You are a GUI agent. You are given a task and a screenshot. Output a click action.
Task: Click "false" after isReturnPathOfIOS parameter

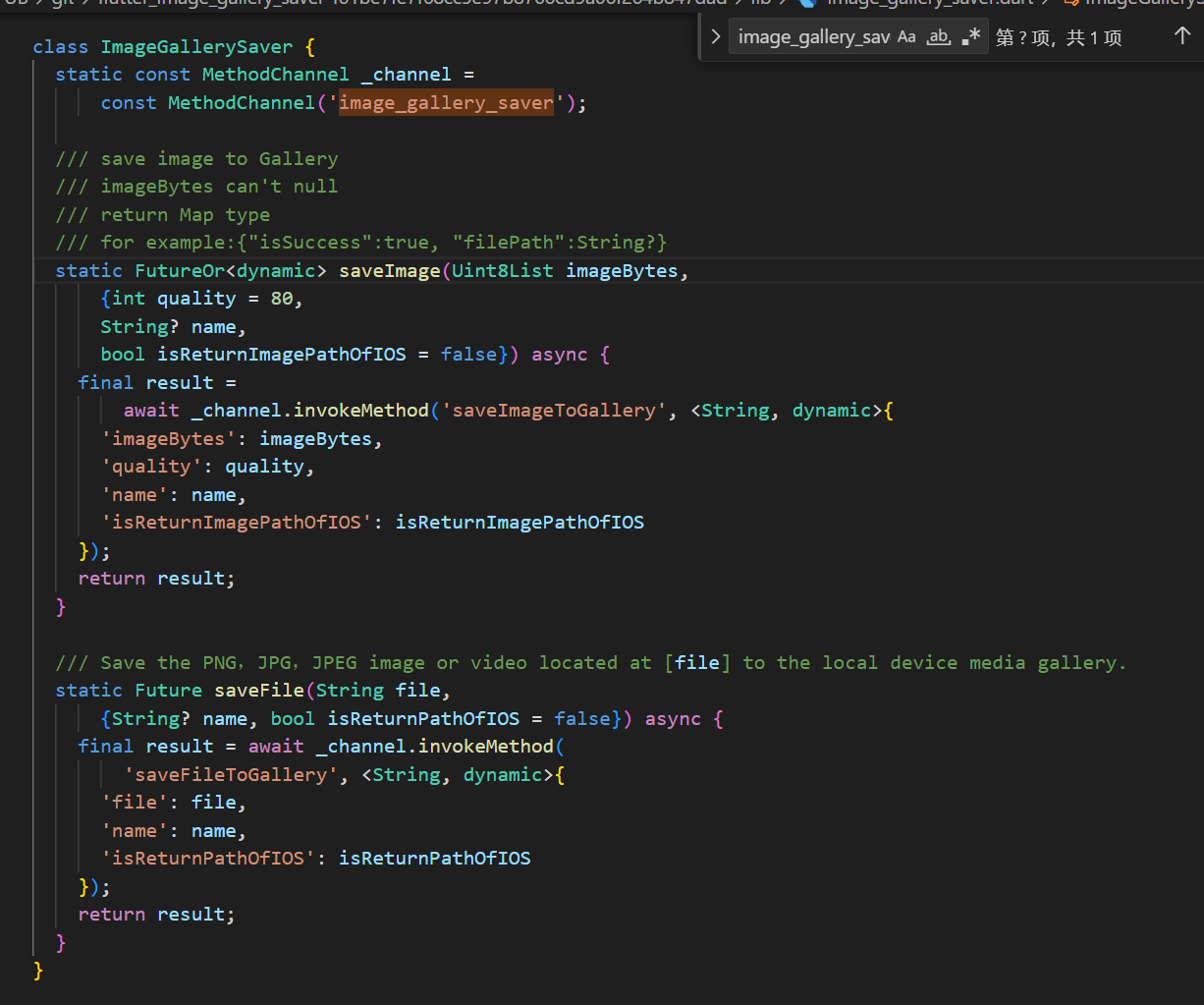click(x=581, y=719)
